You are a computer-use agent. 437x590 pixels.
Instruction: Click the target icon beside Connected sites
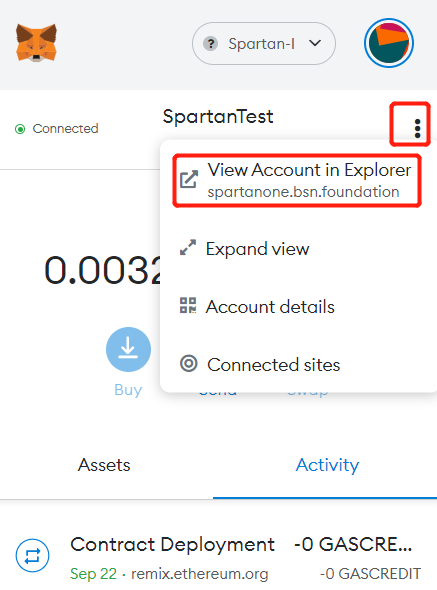click(x=189, y=363)
